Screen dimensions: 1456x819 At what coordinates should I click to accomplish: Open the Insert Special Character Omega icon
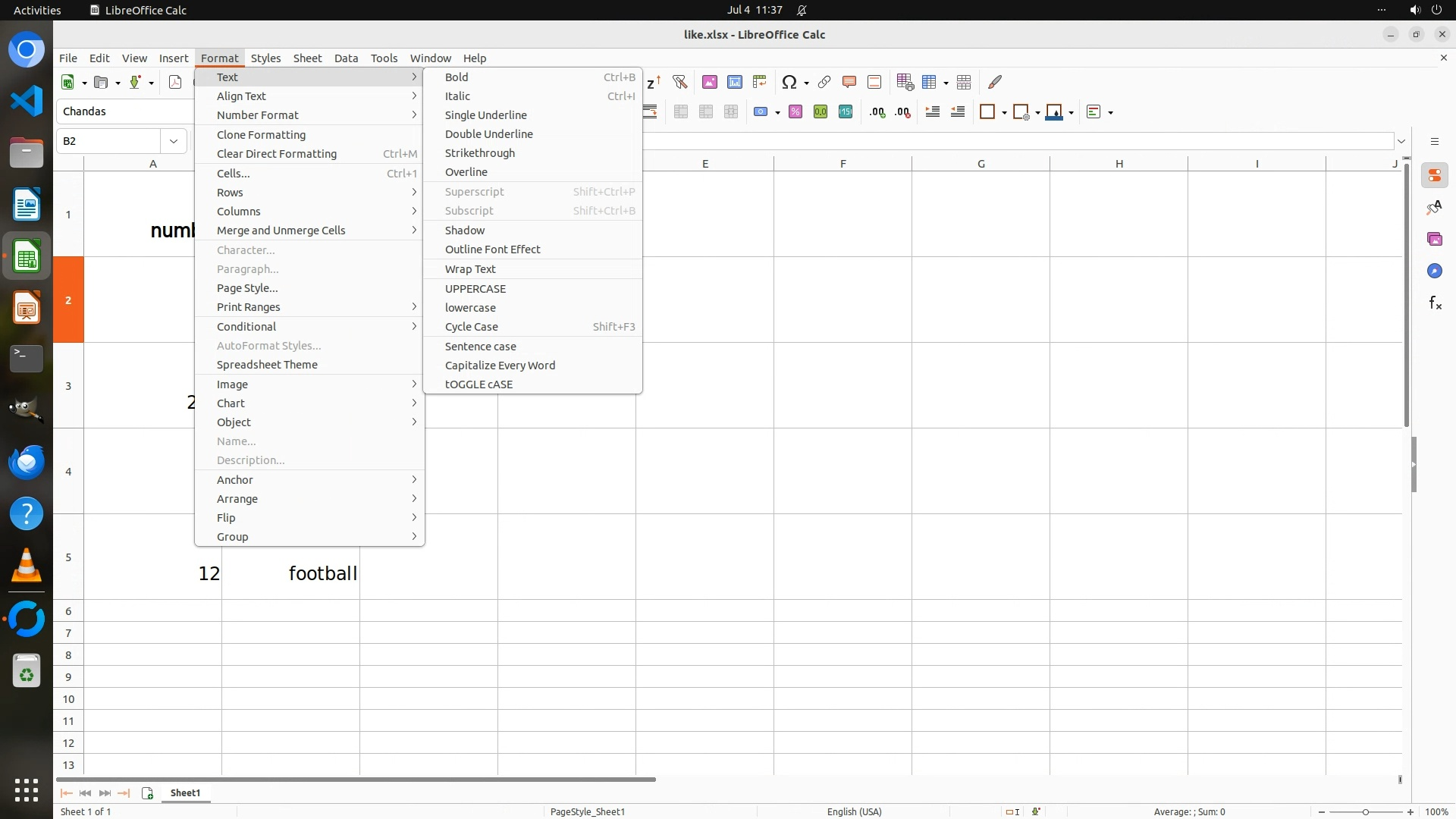point(789,82)
